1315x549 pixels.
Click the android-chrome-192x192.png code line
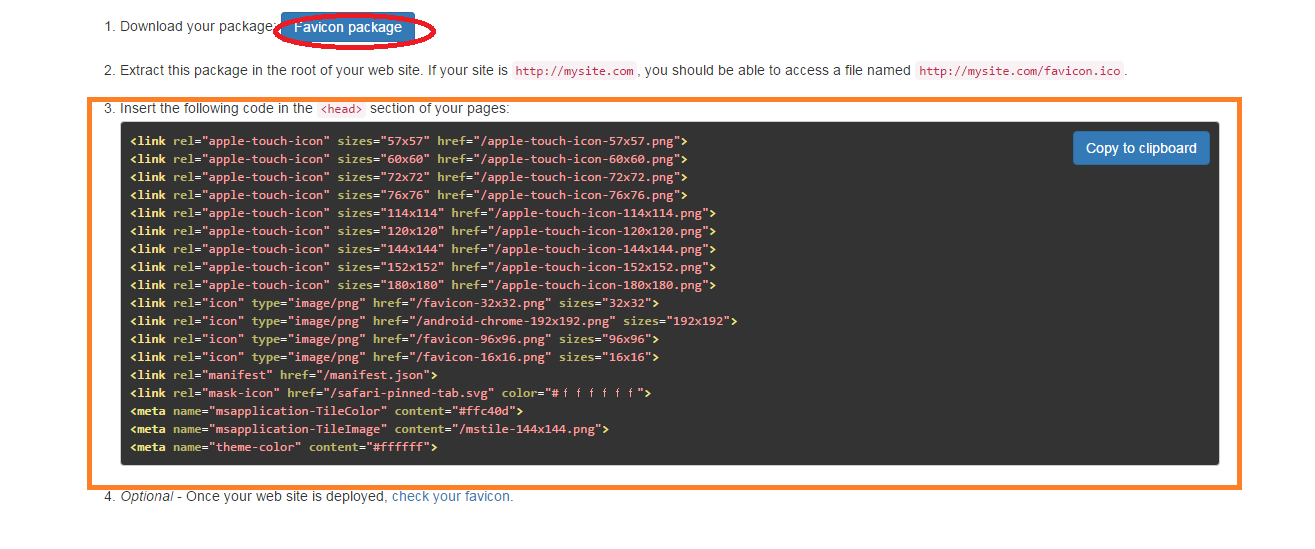click(434, 321)
